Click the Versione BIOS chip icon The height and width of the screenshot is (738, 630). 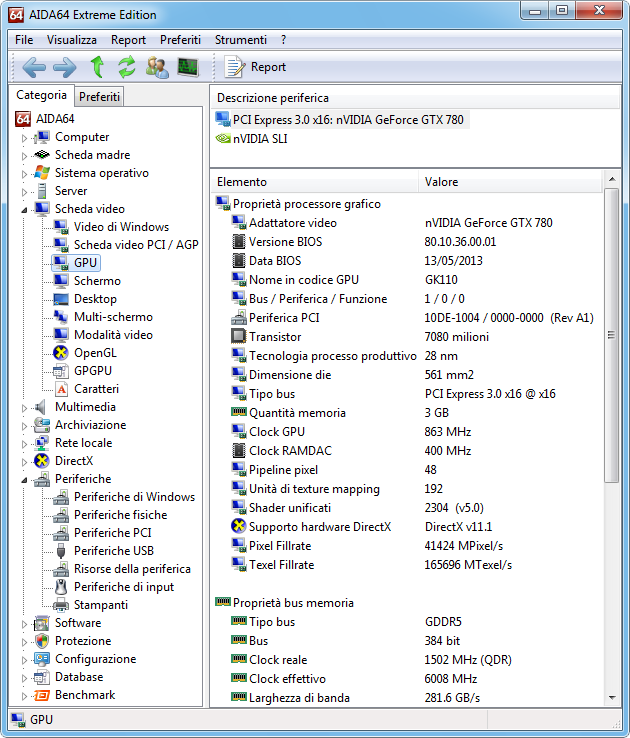click(239, 241)
